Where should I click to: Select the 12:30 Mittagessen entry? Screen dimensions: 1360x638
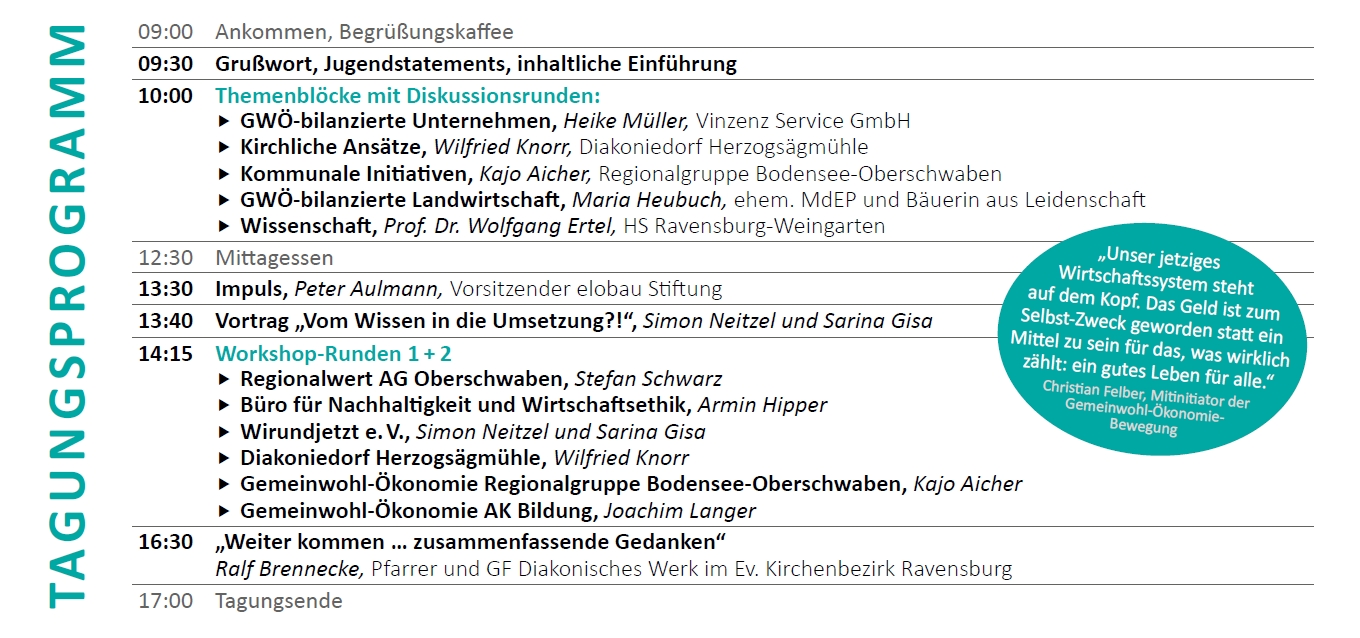point(274,258)
